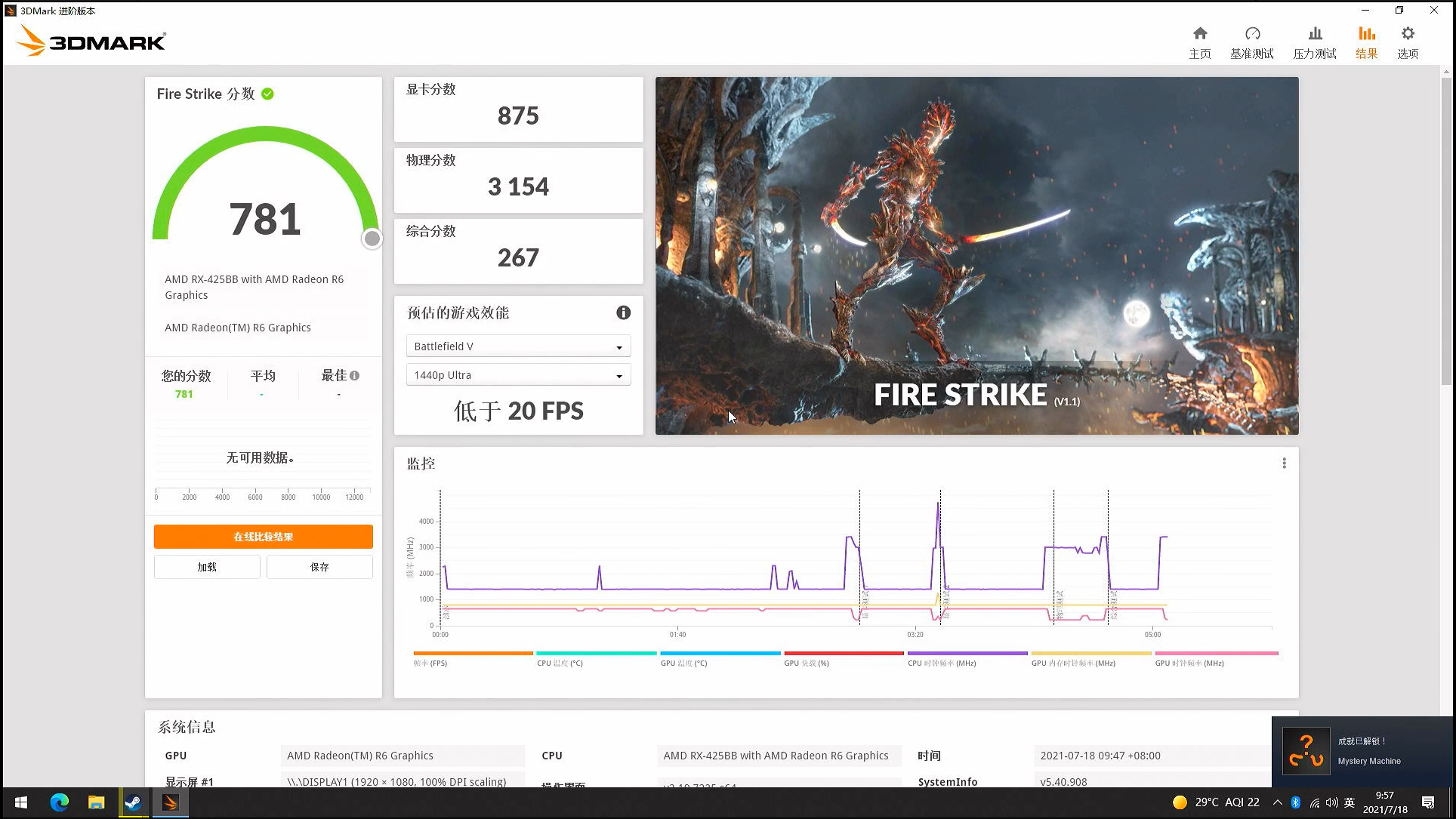Screen dimensions: 1456x819
Task: Click info icon beside estimated game performance
Action: coord(623,313)
